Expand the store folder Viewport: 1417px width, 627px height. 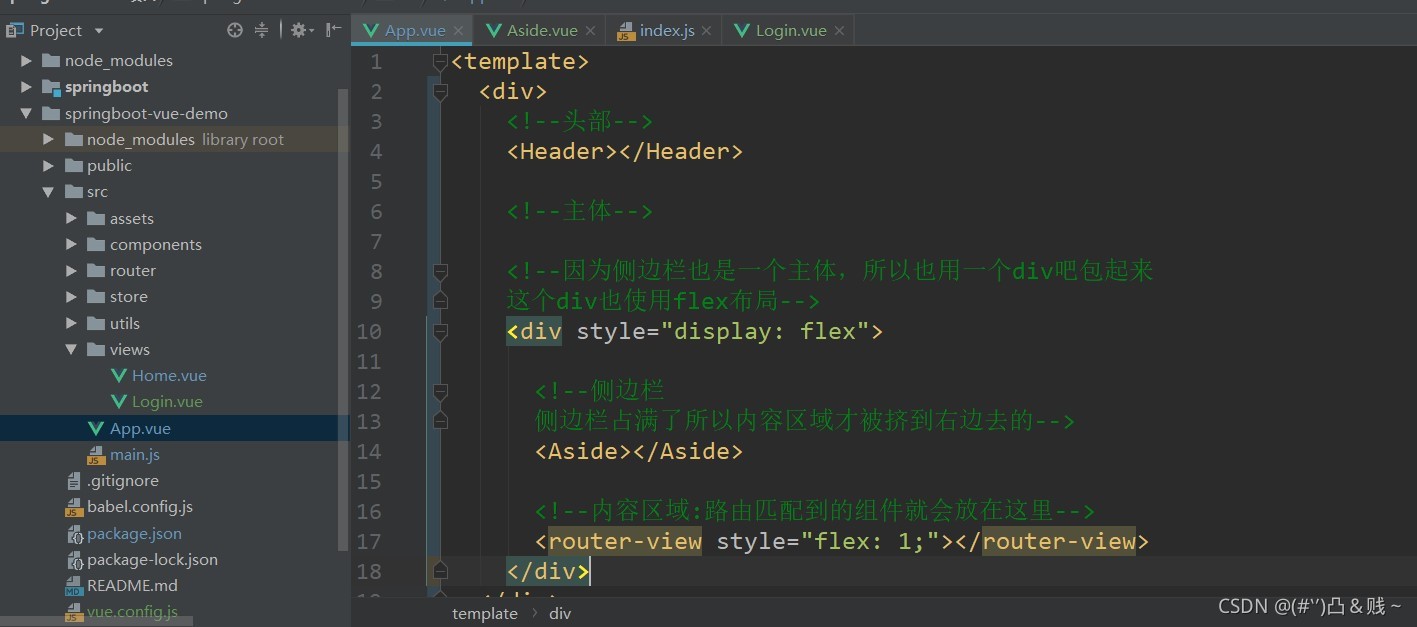pos(71,297)
